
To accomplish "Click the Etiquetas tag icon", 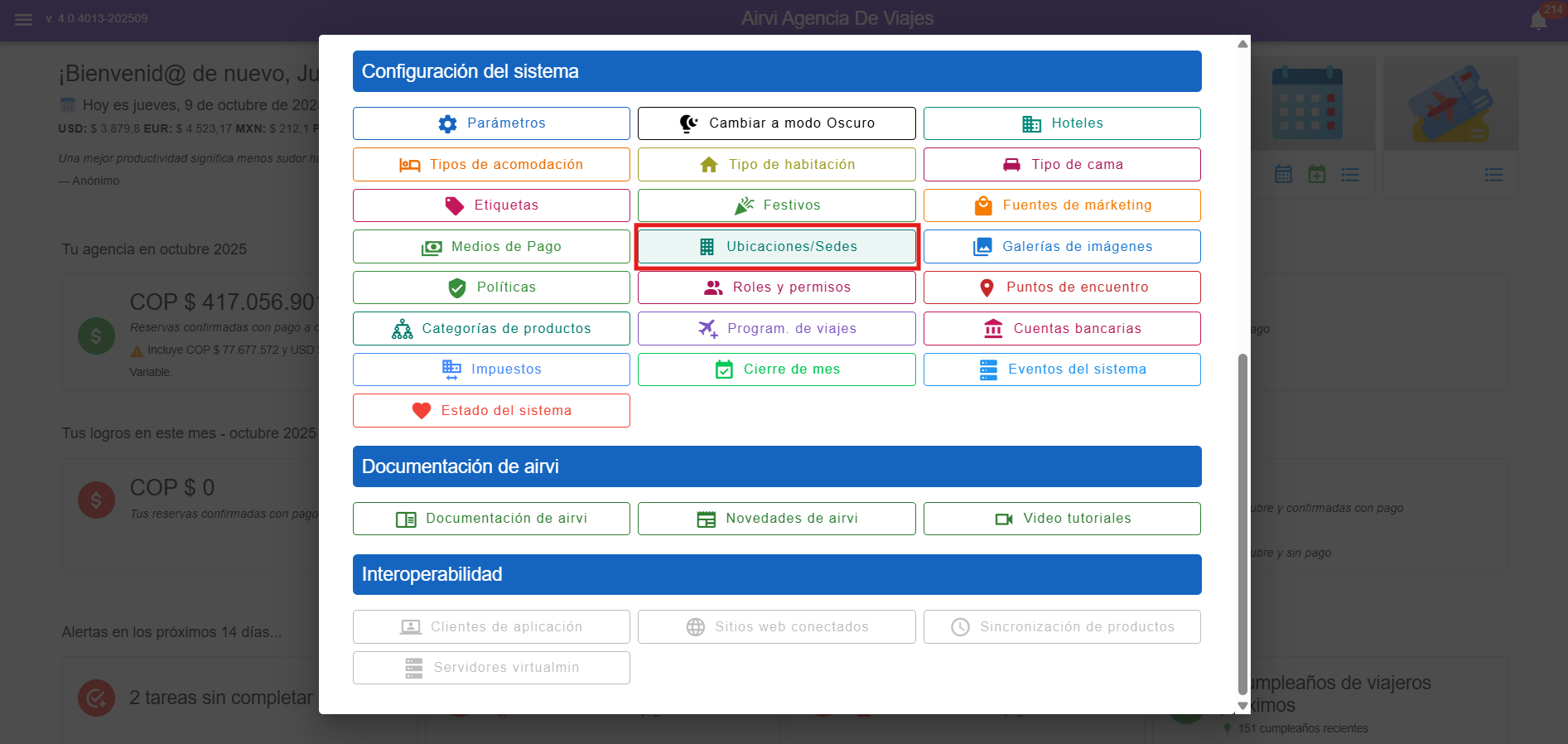I will (455, 205).
